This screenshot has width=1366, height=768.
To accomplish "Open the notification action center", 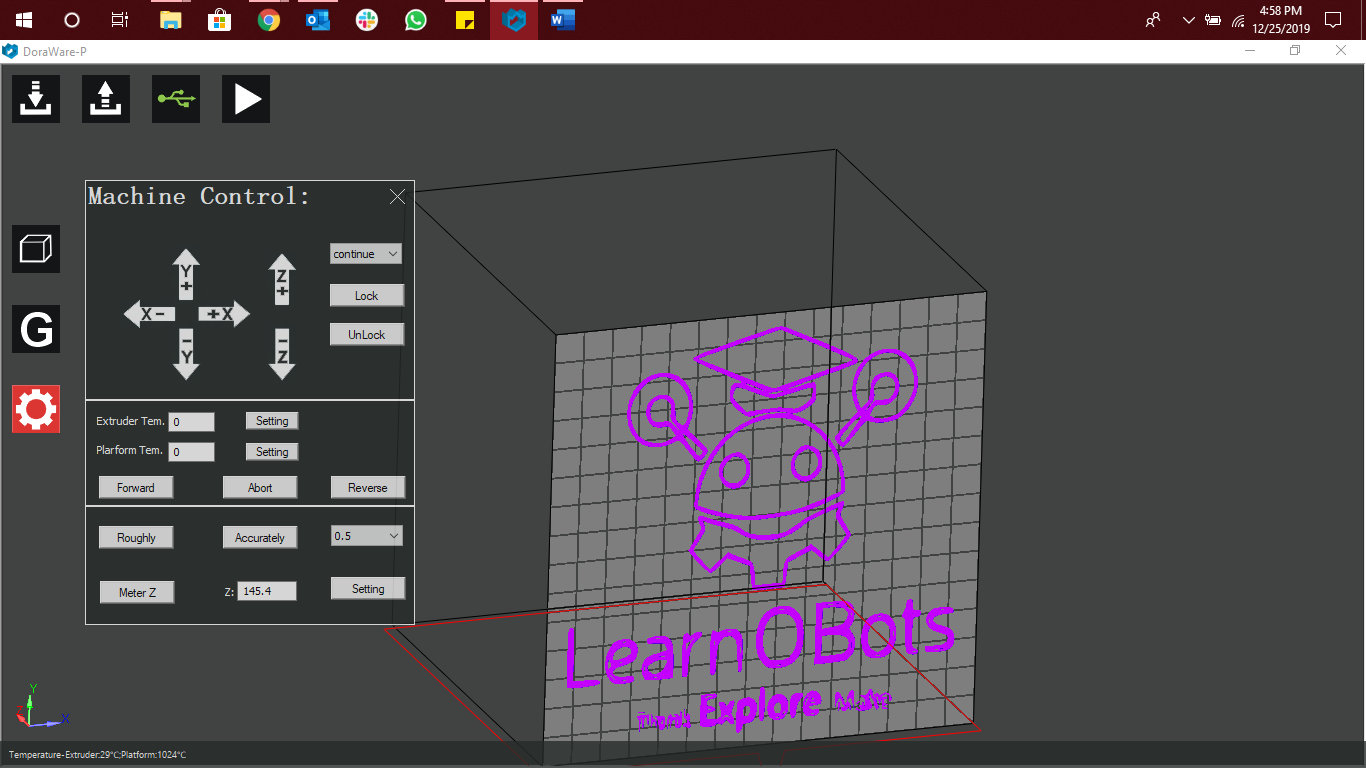I will (1332, 20).
